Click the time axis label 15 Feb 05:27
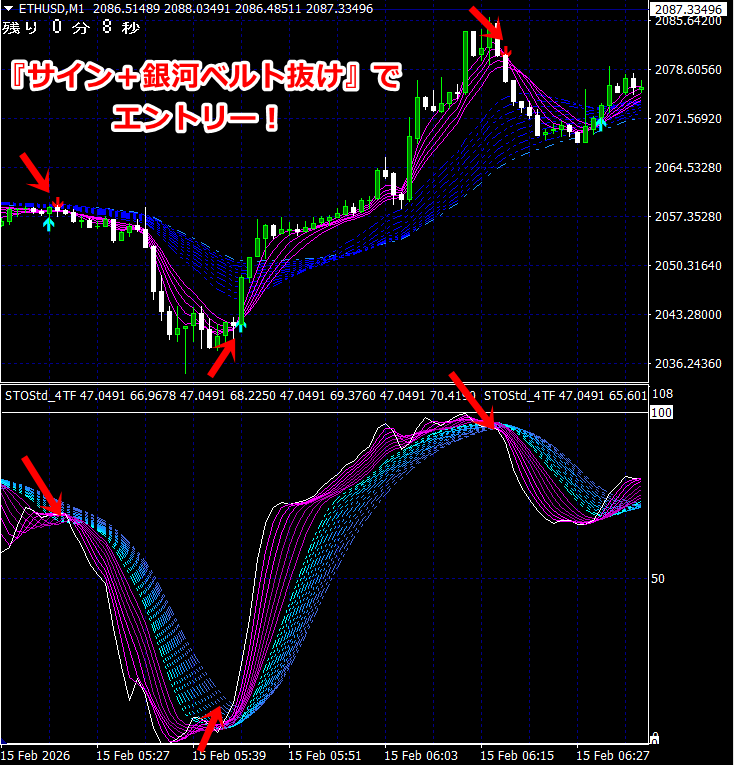Screen dimensions: 735x765 coord(133,756)
